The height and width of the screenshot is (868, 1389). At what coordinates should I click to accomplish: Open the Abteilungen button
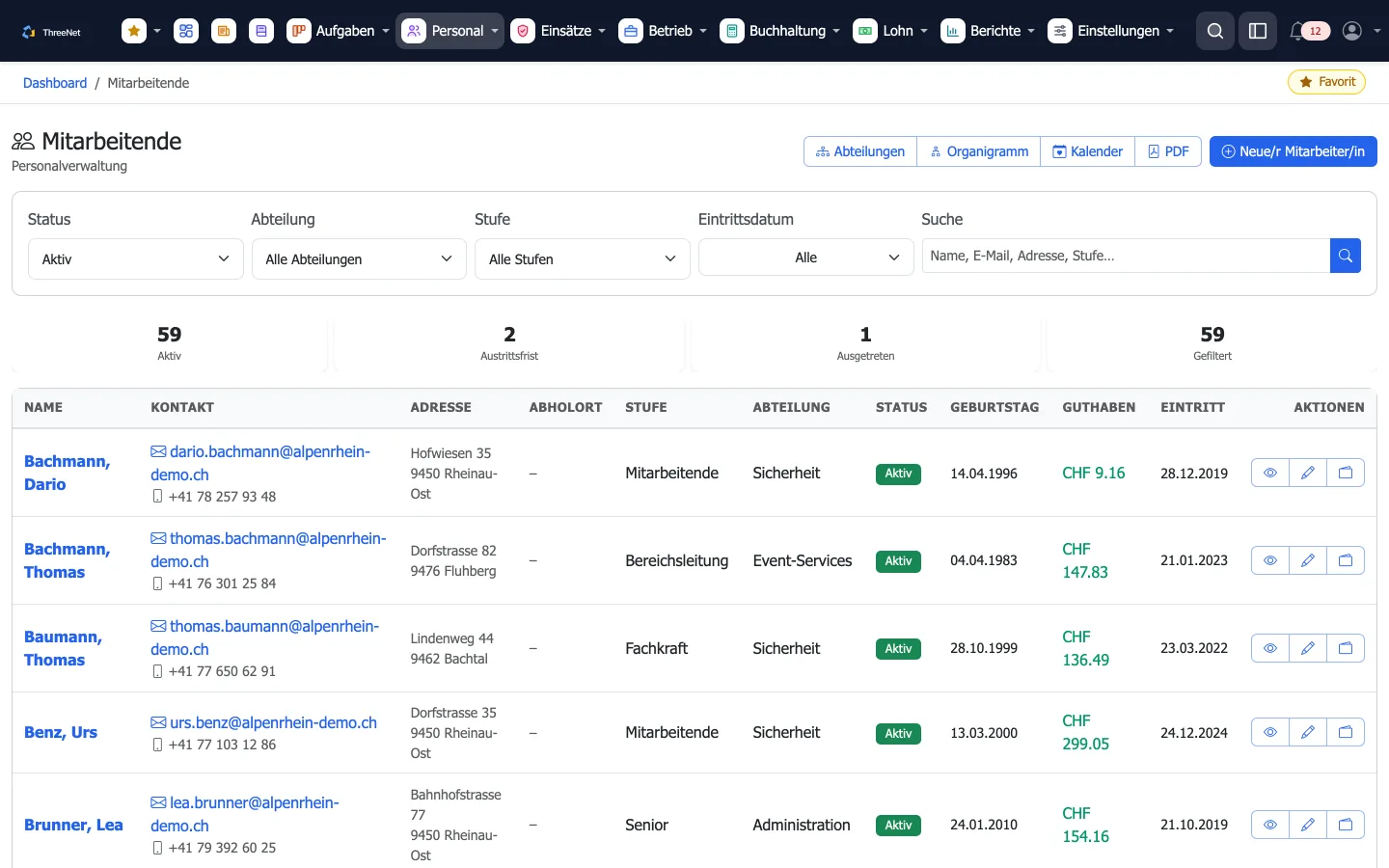pyautogui.click(x=860, y=151)
